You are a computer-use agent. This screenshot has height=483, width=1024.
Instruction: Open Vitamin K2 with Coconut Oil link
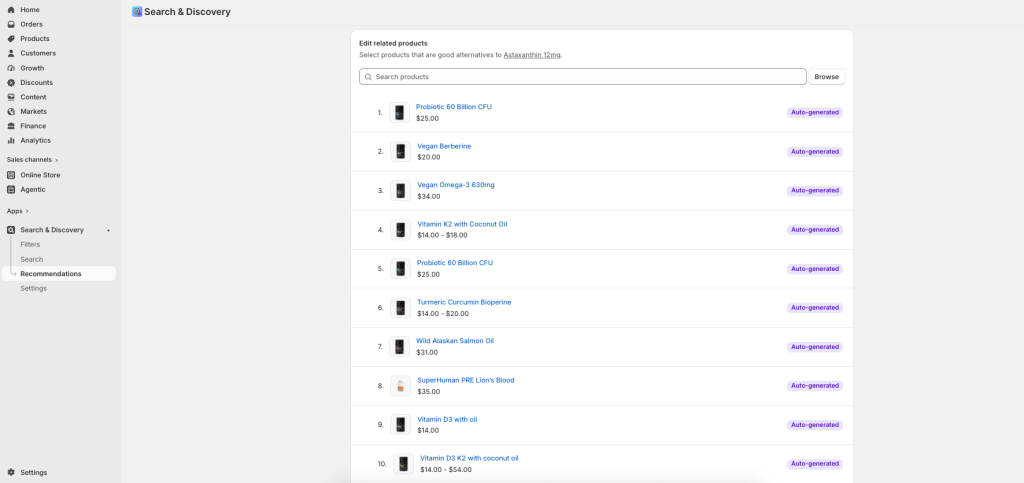click(x=462, y=224)
